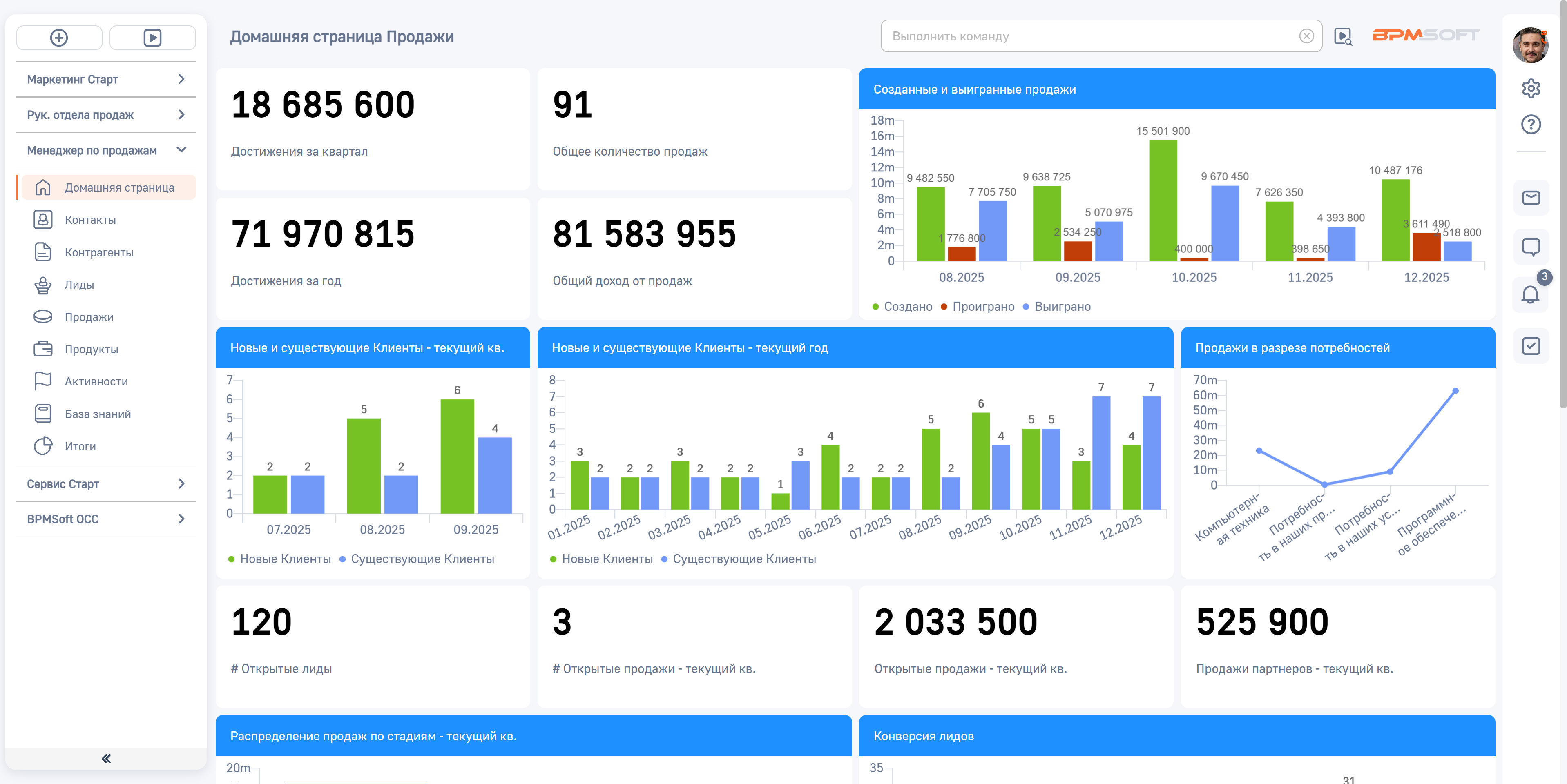Screen dimensions: 1567x784
Task: Open the help question mark icon
Action: 1531,125
